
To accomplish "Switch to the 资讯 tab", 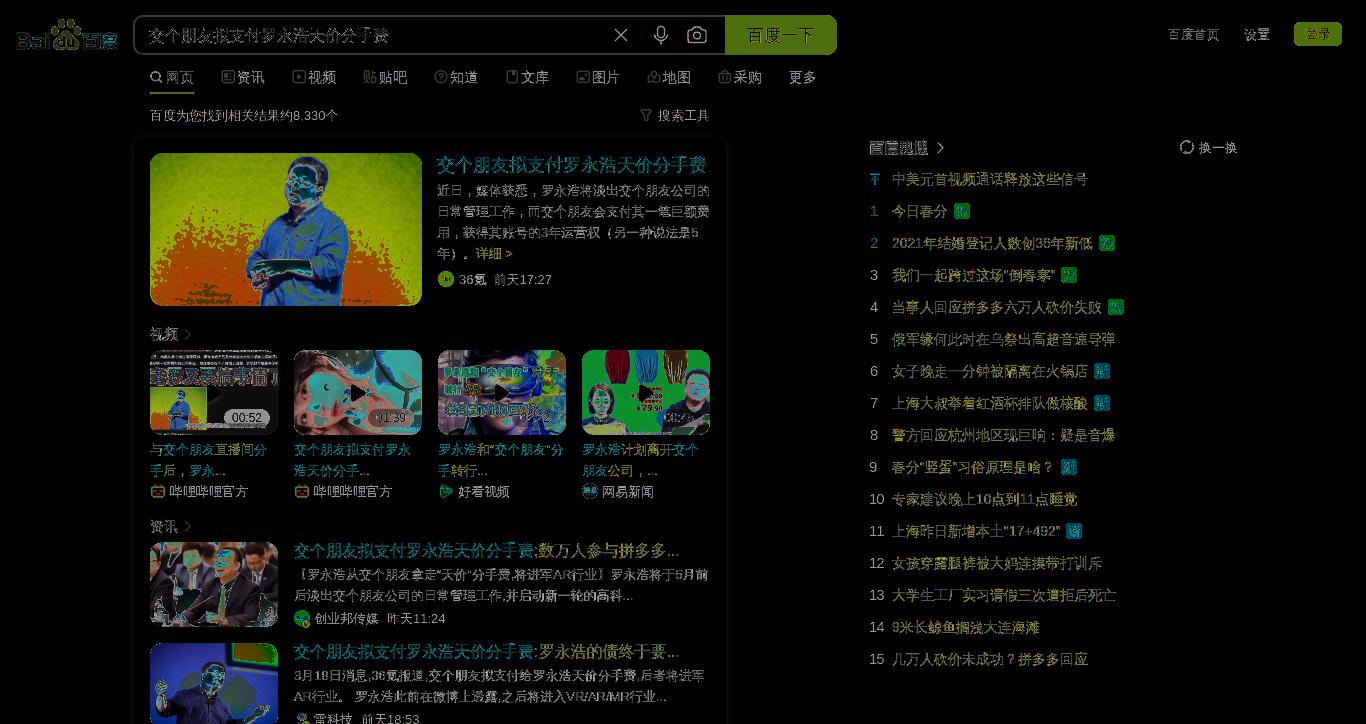I will [x=243, y=77].
